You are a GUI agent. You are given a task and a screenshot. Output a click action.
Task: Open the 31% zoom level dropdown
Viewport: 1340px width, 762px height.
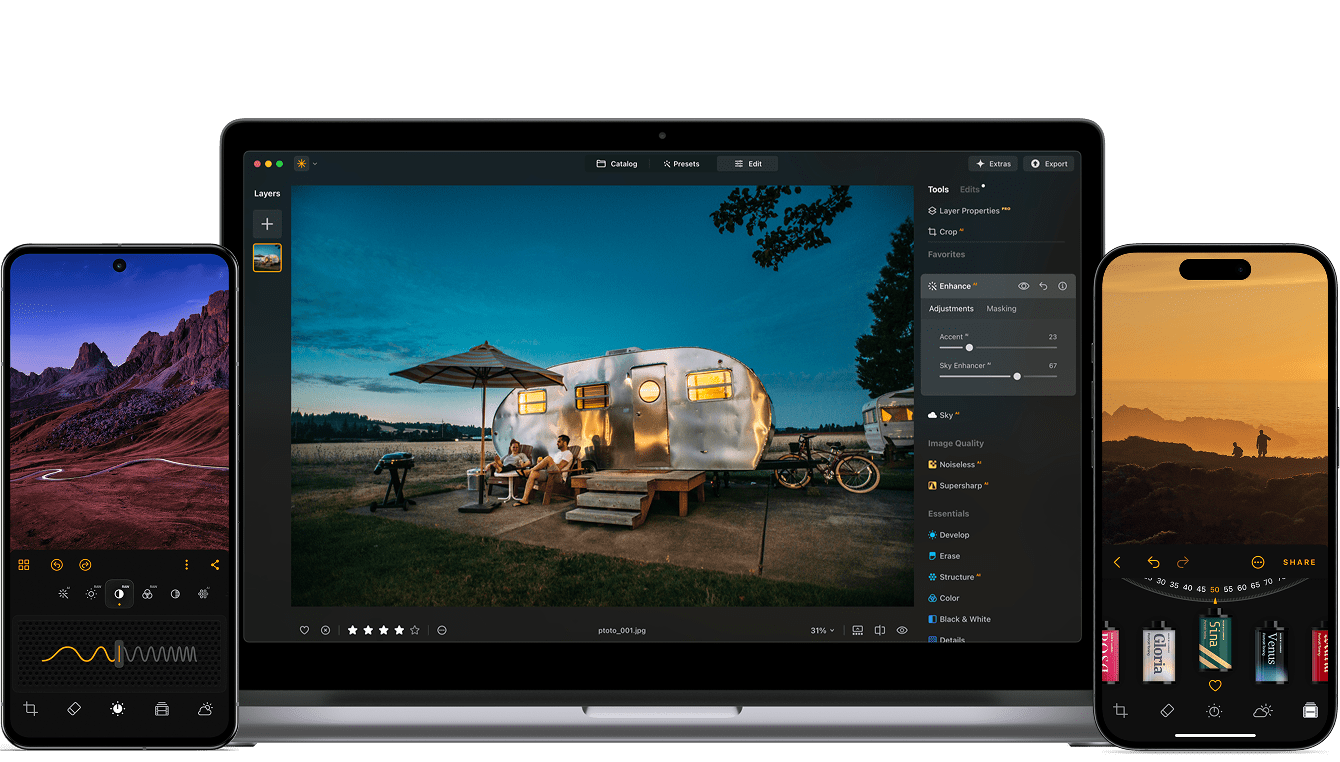pyautogui.click(x=820, y=630)
